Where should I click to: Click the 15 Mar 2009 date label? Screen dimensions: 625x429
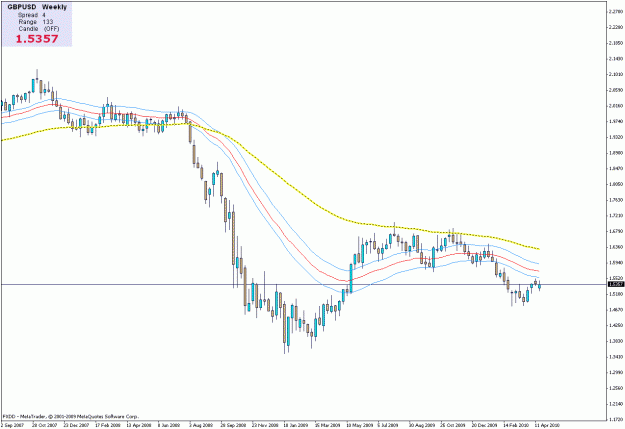pyautogui.click(x=328, y=425)
